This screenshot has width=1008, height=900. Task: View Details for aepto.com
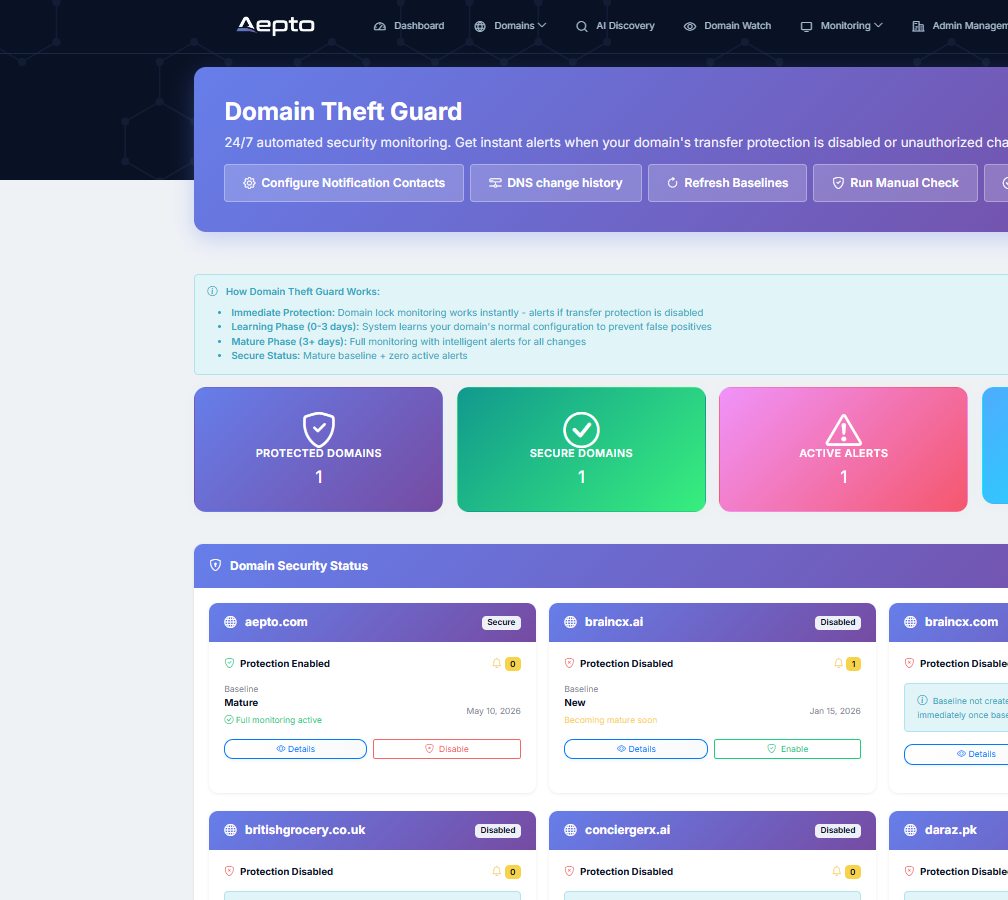(296, 749)
